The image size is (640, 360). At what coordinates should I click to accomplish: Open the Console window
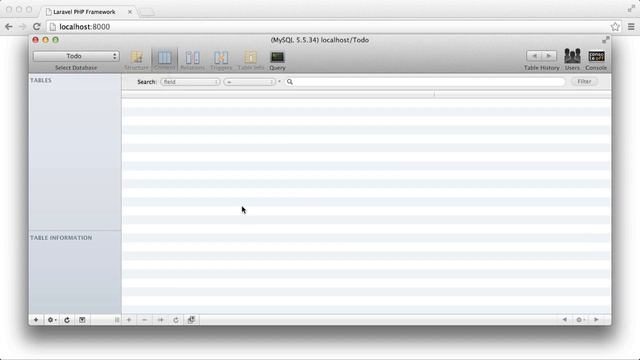(596, 60)
